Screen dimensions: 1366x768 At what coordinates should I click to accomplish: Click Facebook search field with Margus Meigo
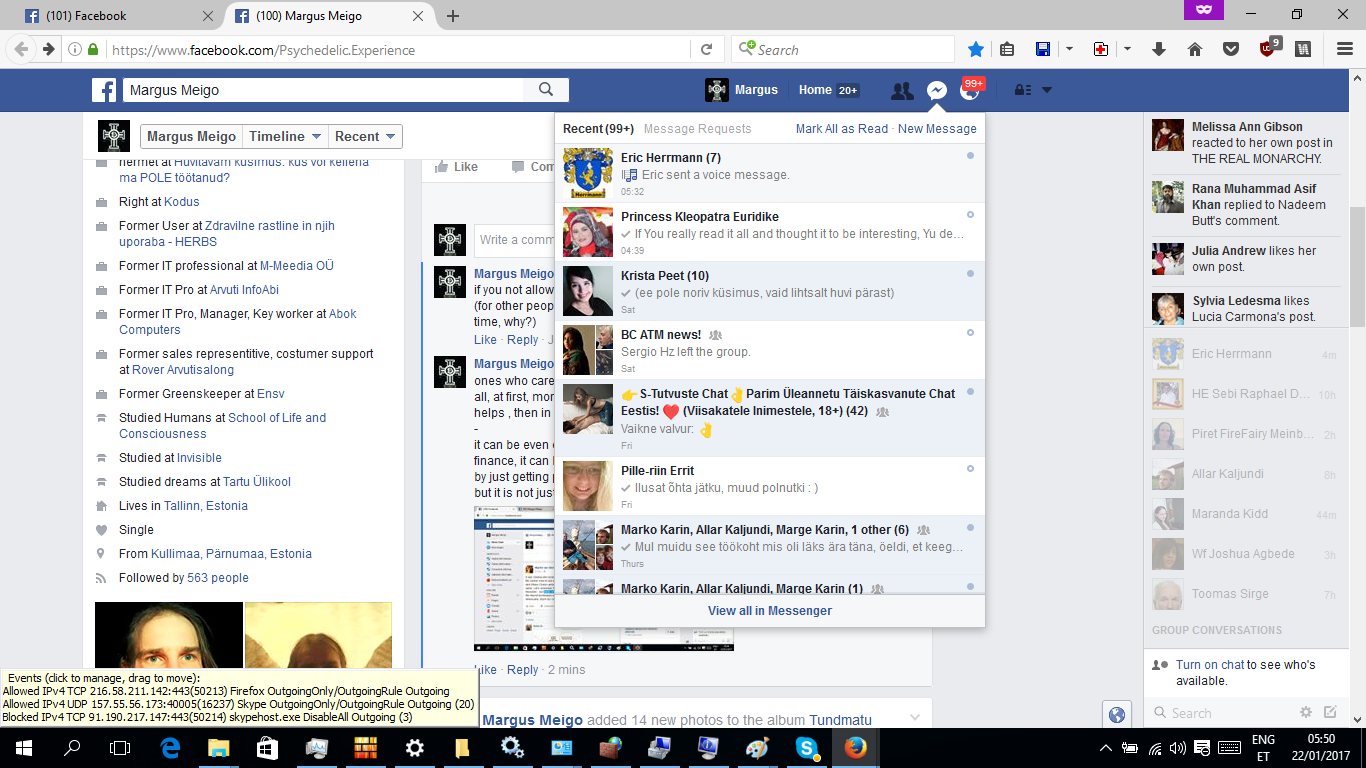[x=324, y=90]
